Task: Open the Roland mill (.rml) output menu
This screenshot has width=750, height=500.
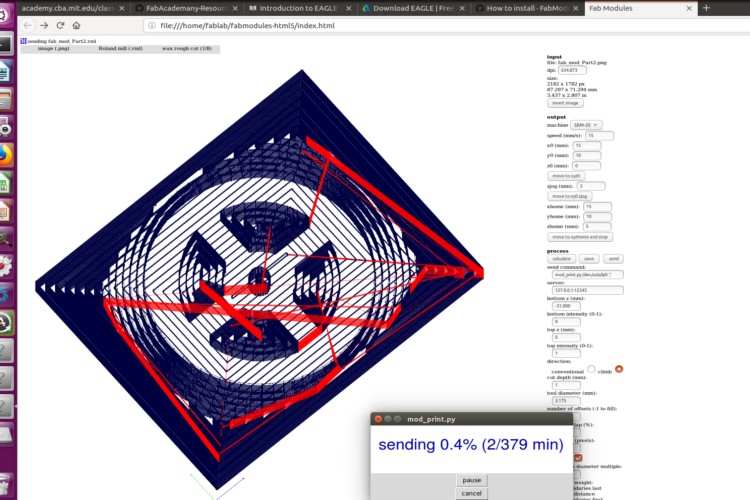Action: 121,49
